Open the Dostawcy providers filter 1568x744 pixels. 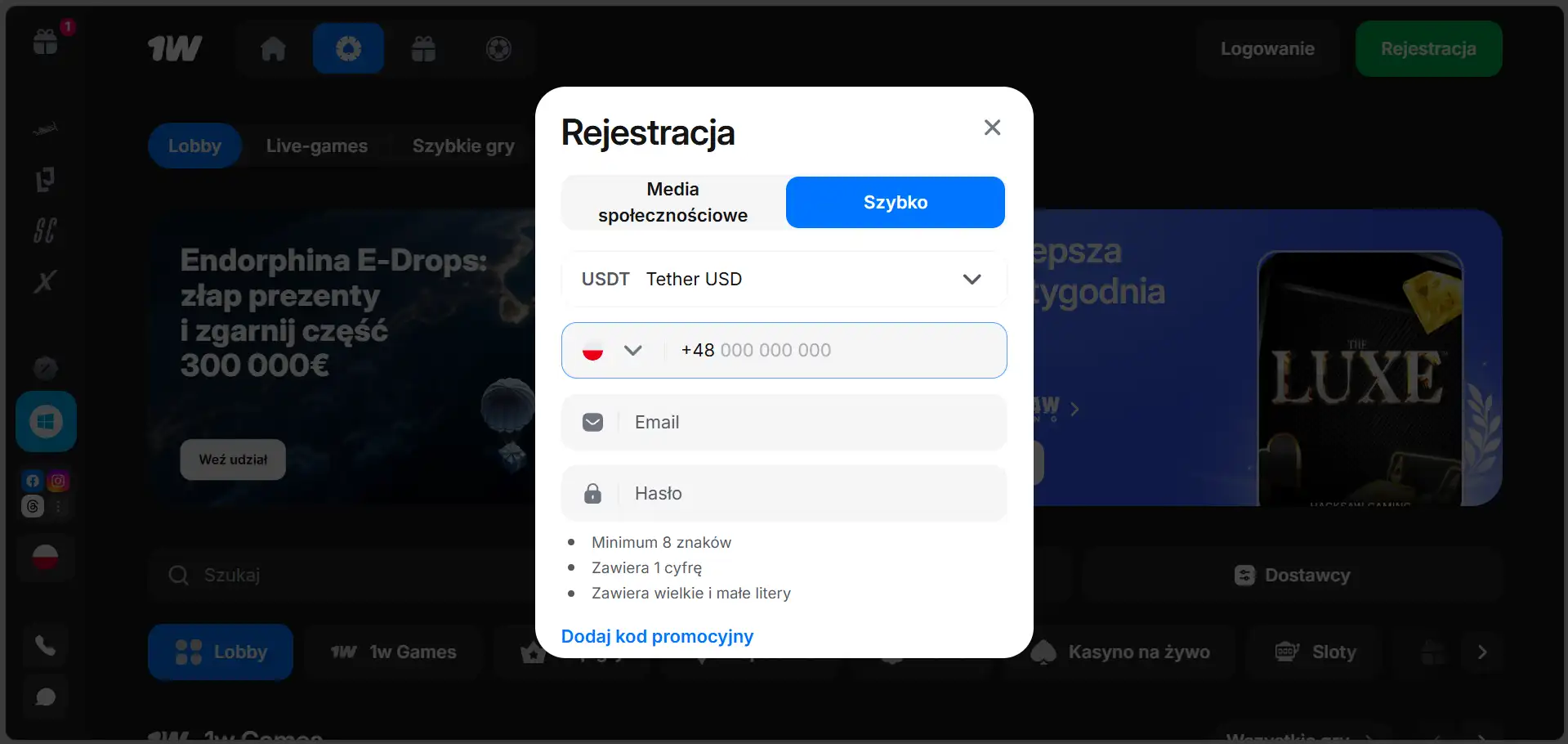[1292, 576]
